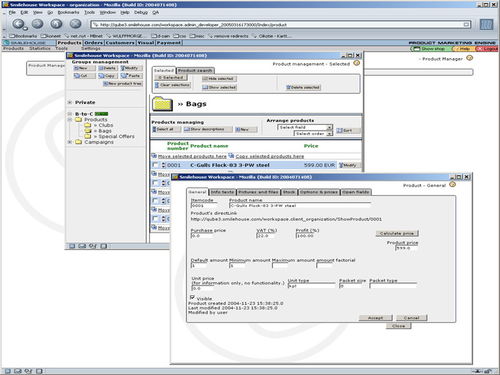The width and height of the screenshot is (500, 375).
Task: Click the yellow Bags folder icon
Action: 162,104
